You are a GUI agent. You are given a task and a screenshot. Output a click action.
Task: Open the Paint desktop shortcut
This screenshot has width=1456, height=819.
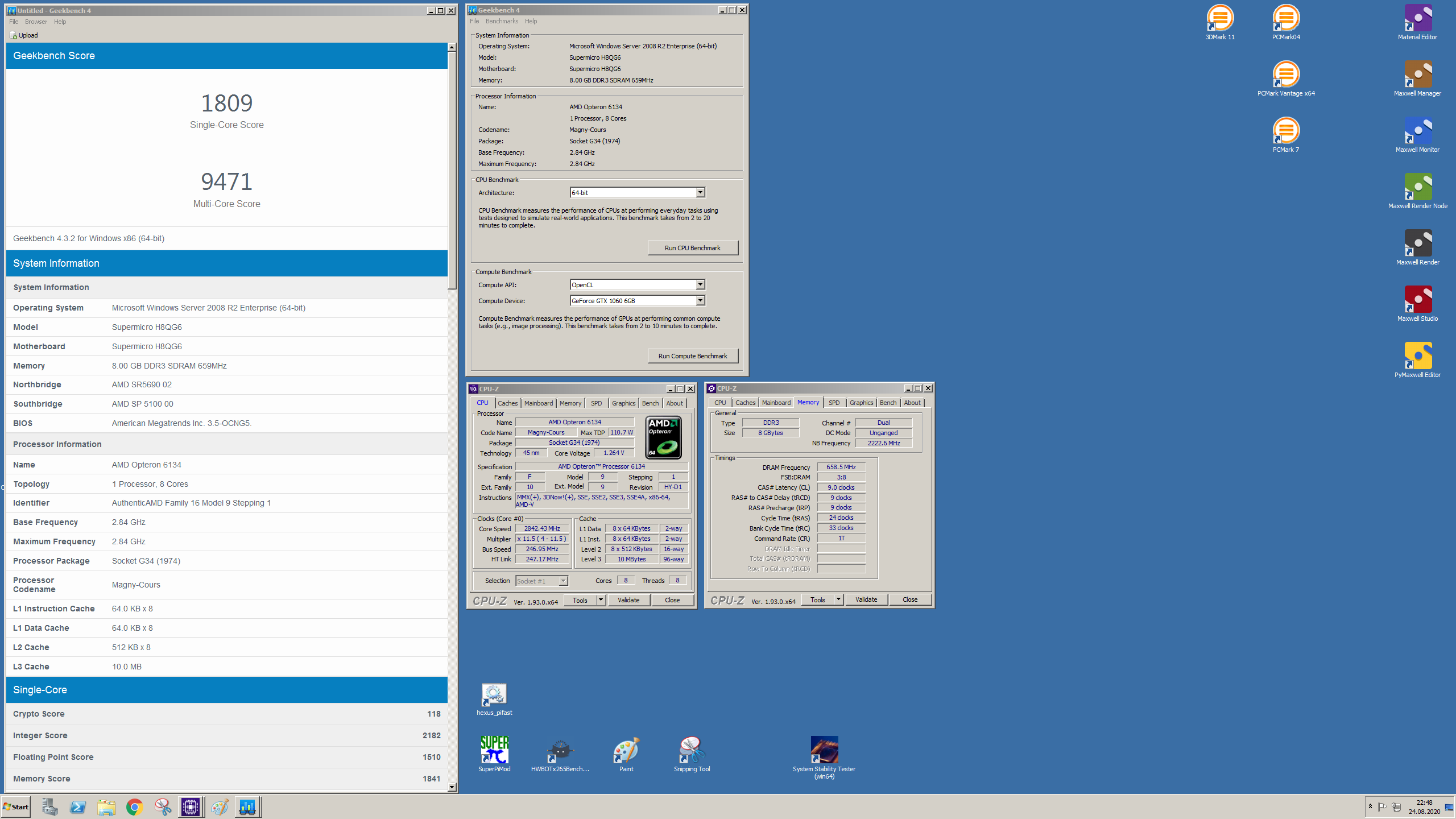(626, 755)
